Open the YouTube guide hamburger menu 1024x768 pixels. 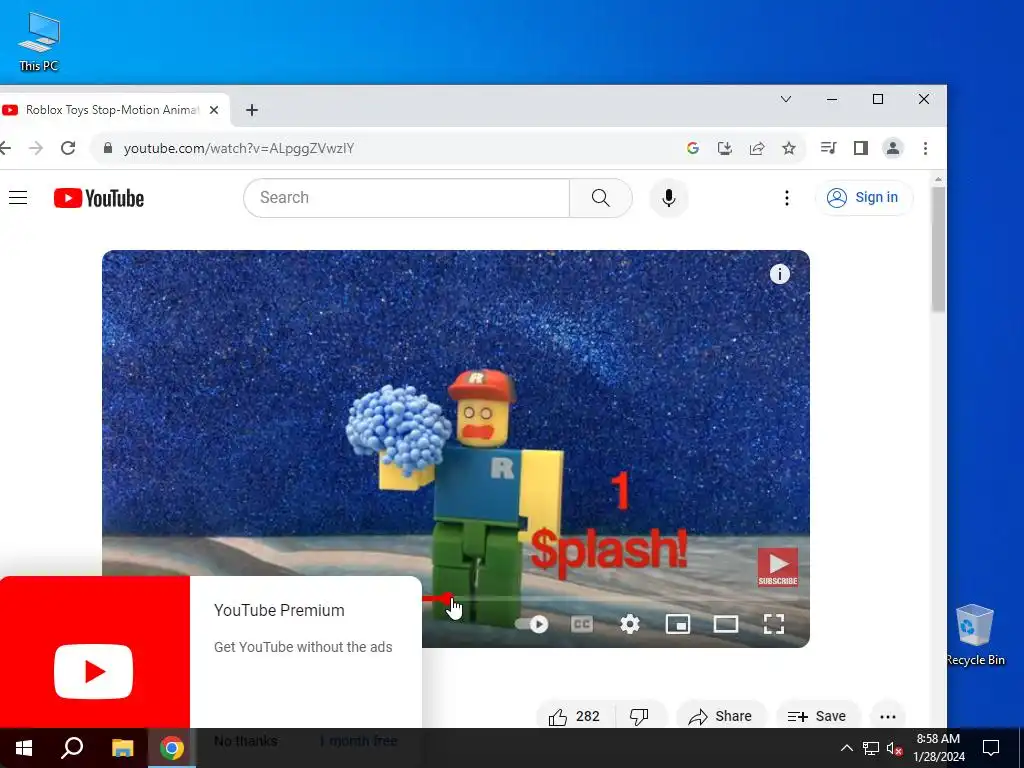(18, 198)
